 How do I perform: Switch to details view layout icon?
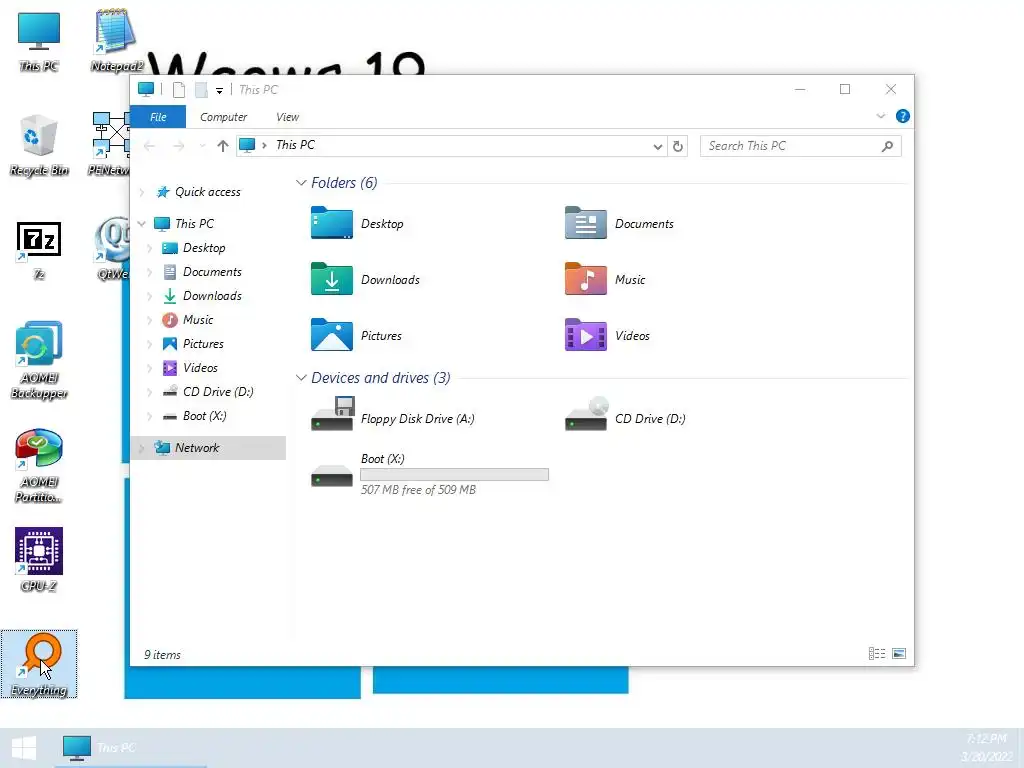[876, 654]
